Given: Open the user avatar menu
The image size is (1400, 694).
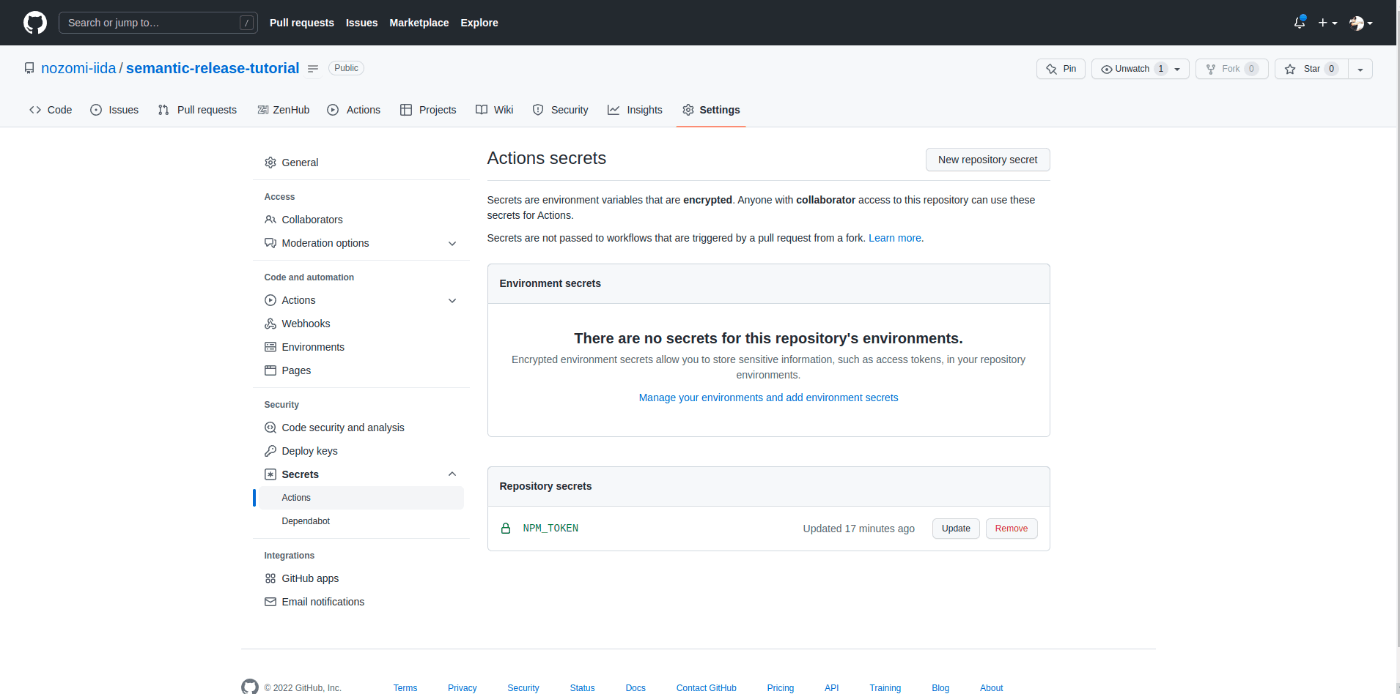Looking at the screenshot, I should click(1361, 22).
